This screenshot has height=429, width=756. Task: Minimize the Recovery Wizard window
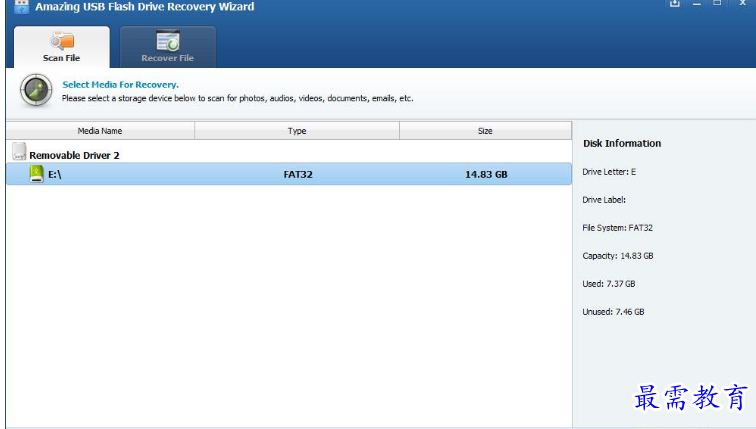tap(697, 4)
